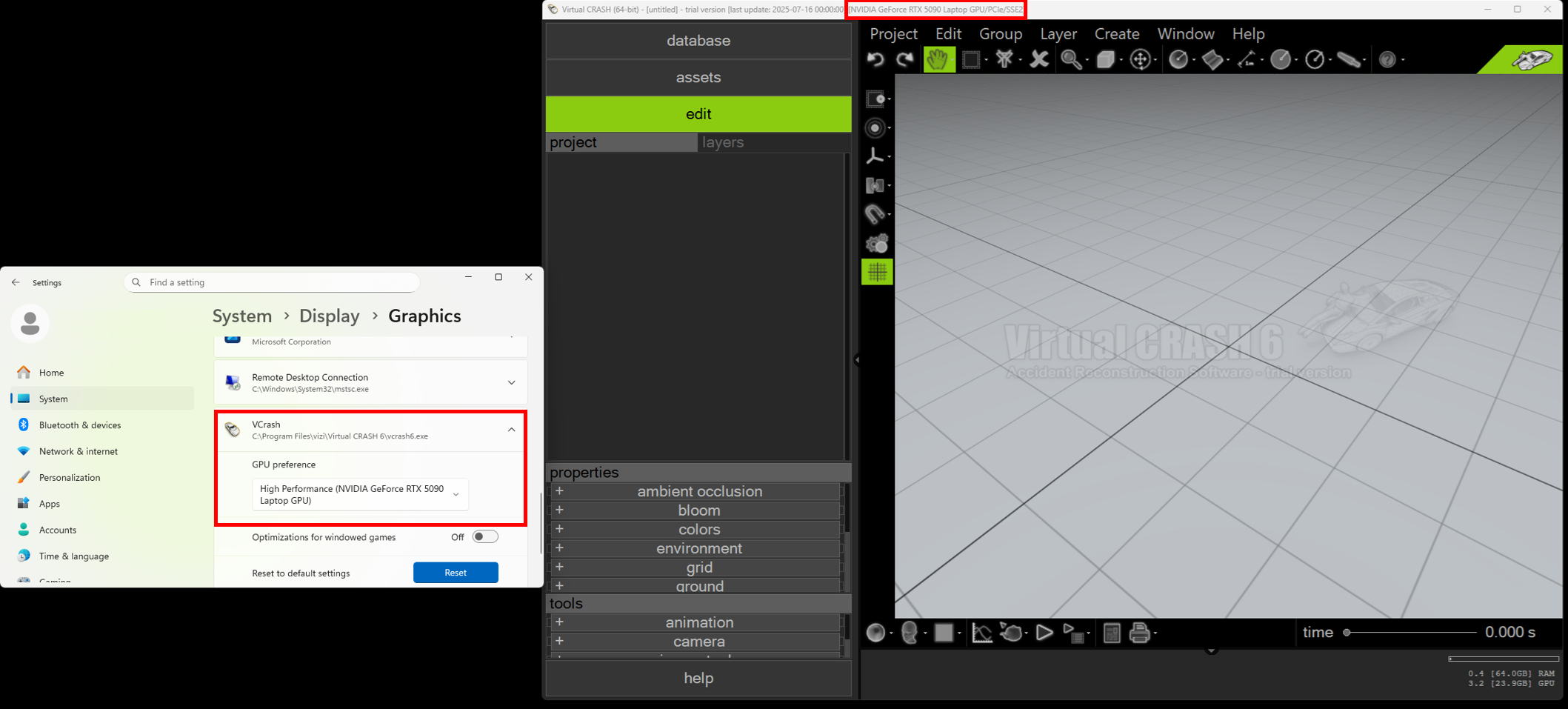1568x709 pixels.
Task: Toggle the green grid icon in side toolbar
Action: tap(877, 272)
